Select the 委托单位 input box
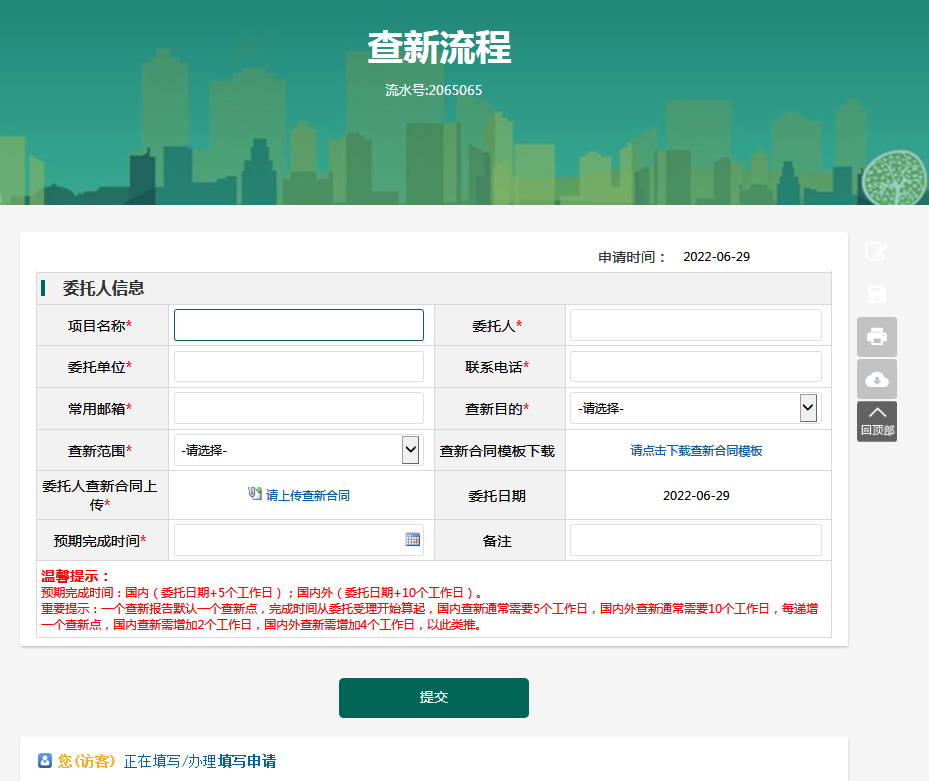Viewport: 929px width, 781px height. pyautogui.click(x=298, y=367)
